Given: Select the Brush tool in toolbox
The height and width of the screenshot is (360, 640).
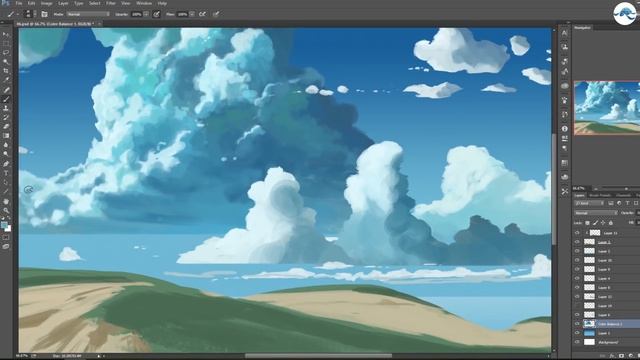Looking at the screenshot, I should (6, 99).
